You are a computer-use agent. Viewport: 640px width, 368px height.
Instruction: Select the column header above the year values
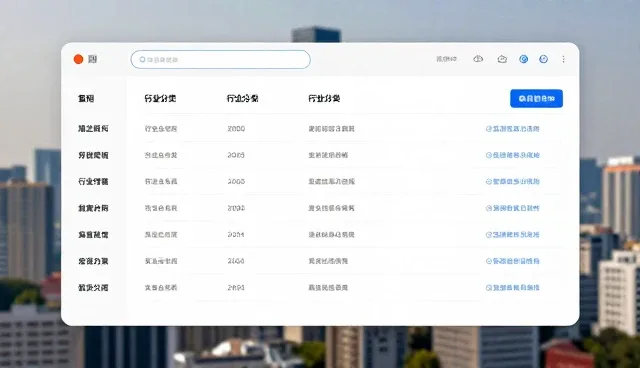point(242,98)
